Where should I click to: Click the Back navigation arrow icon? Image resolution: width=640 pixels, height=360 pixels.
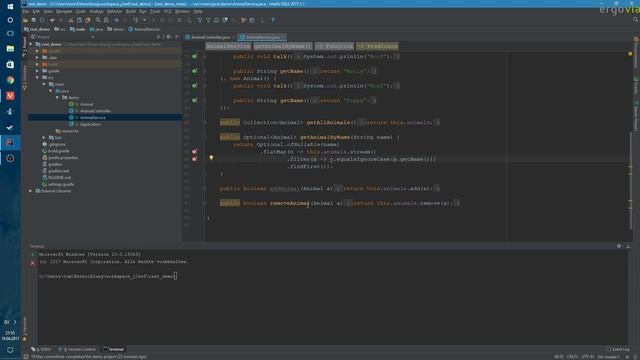(117, 20)
